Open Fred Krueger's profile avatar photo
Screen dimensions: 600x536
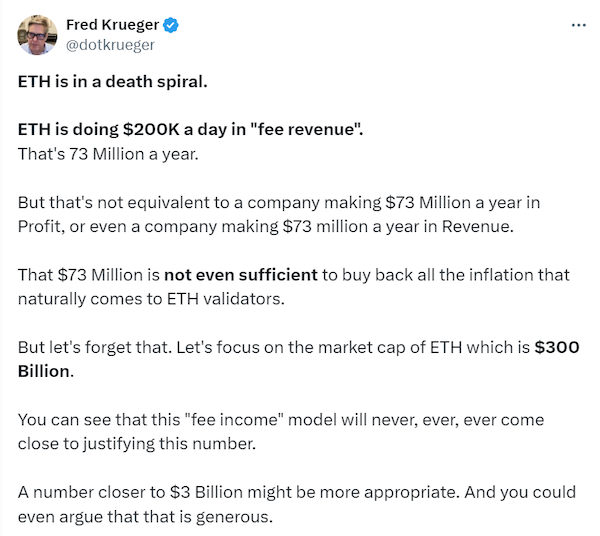[x=38, y=35]
